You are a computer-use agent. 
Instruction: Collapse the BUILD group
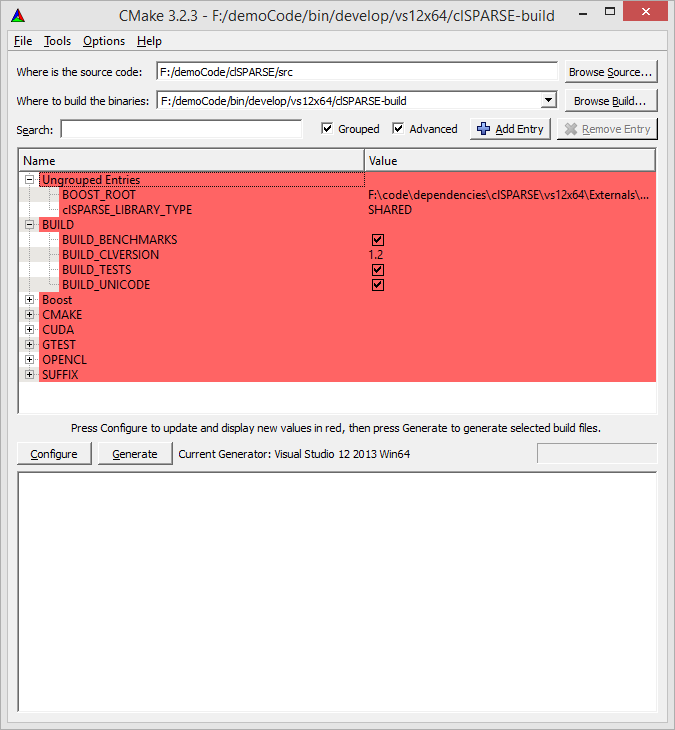[29, 224]
